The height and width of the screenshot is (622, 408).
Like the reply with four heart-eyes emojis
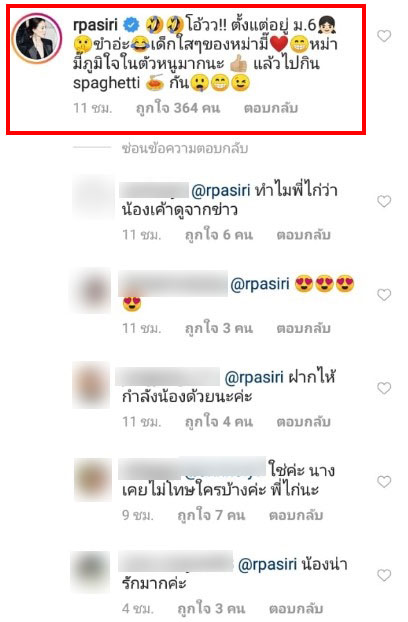(384, 295)
